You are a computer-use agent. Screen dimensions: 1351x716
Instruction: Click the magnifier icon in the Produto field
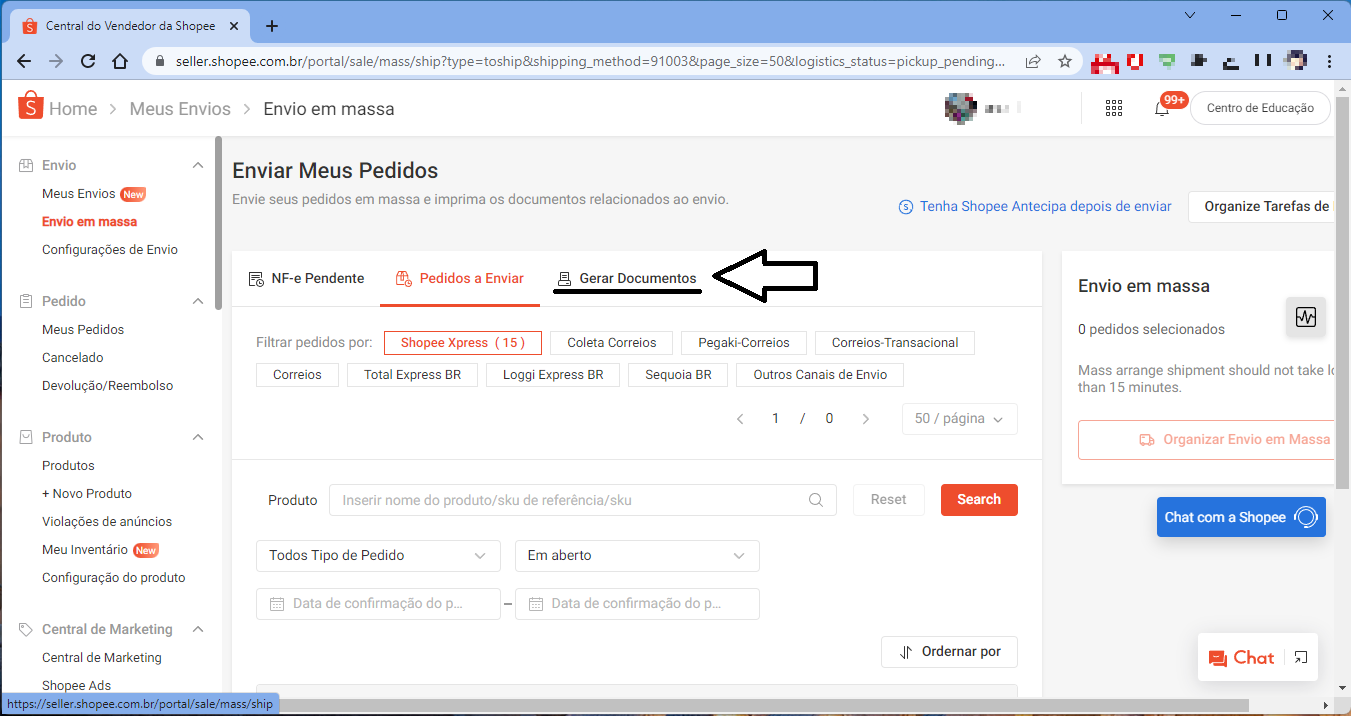pos(816,500)
